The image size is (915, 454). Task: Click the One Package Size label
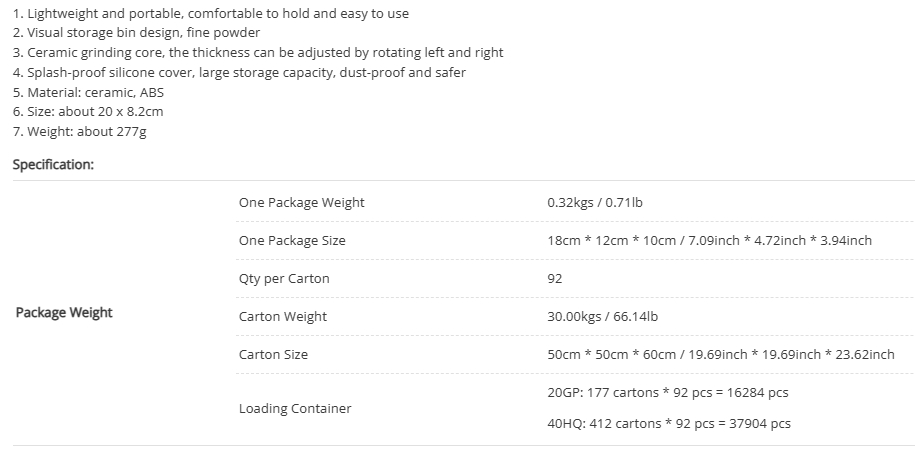[x=292, y=240]
